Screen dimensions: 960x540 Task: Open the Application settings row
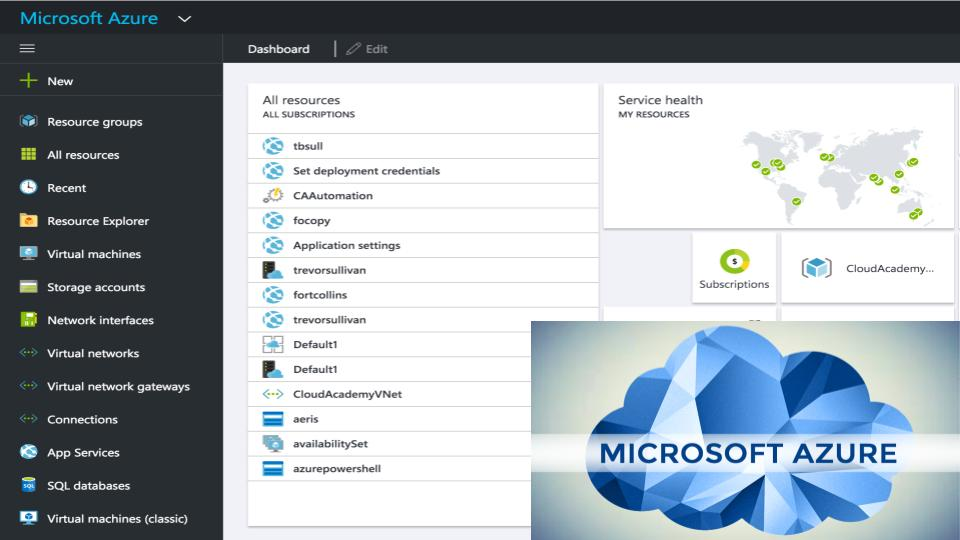pyautogui.click(x=423, y=245)
